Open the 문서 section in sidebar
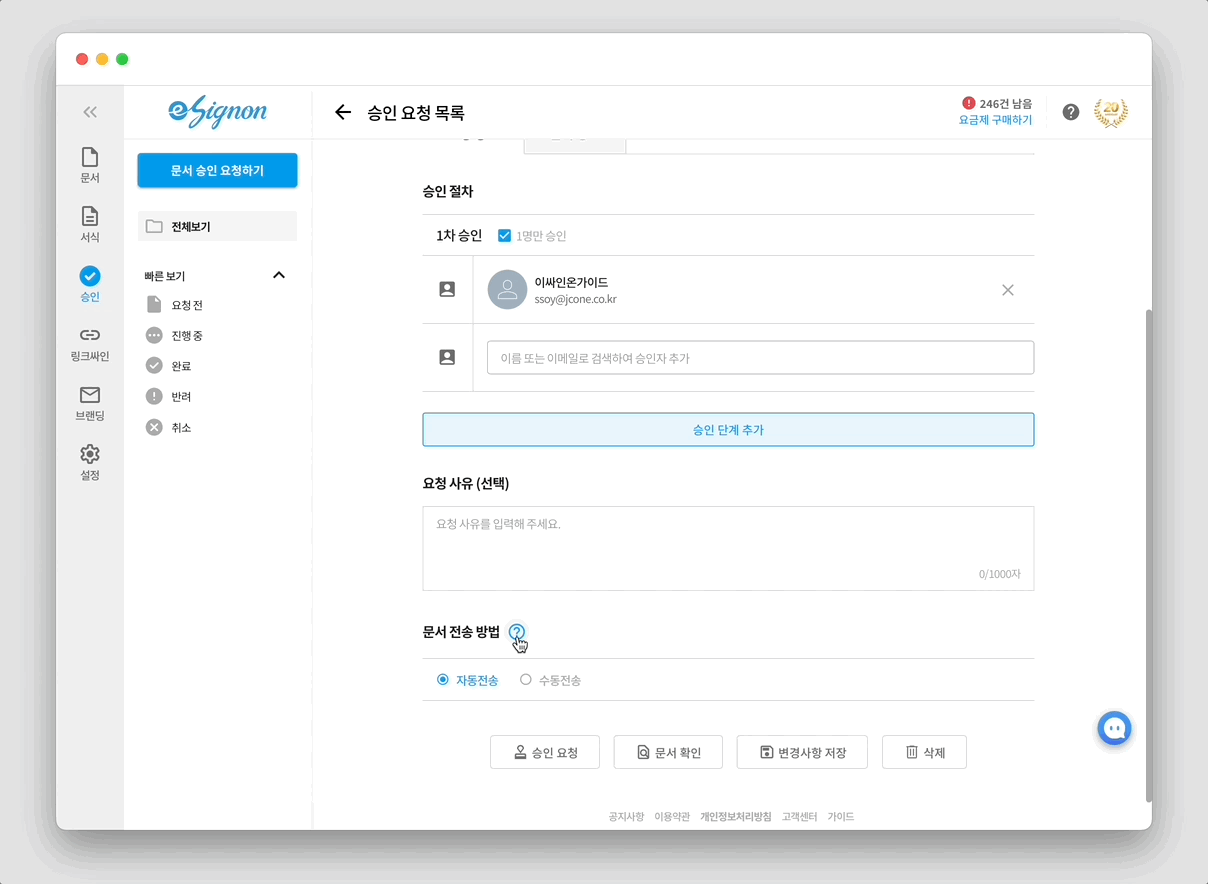Image resolution: width=1208 pixels, height=884 pixels. (90, 165)
